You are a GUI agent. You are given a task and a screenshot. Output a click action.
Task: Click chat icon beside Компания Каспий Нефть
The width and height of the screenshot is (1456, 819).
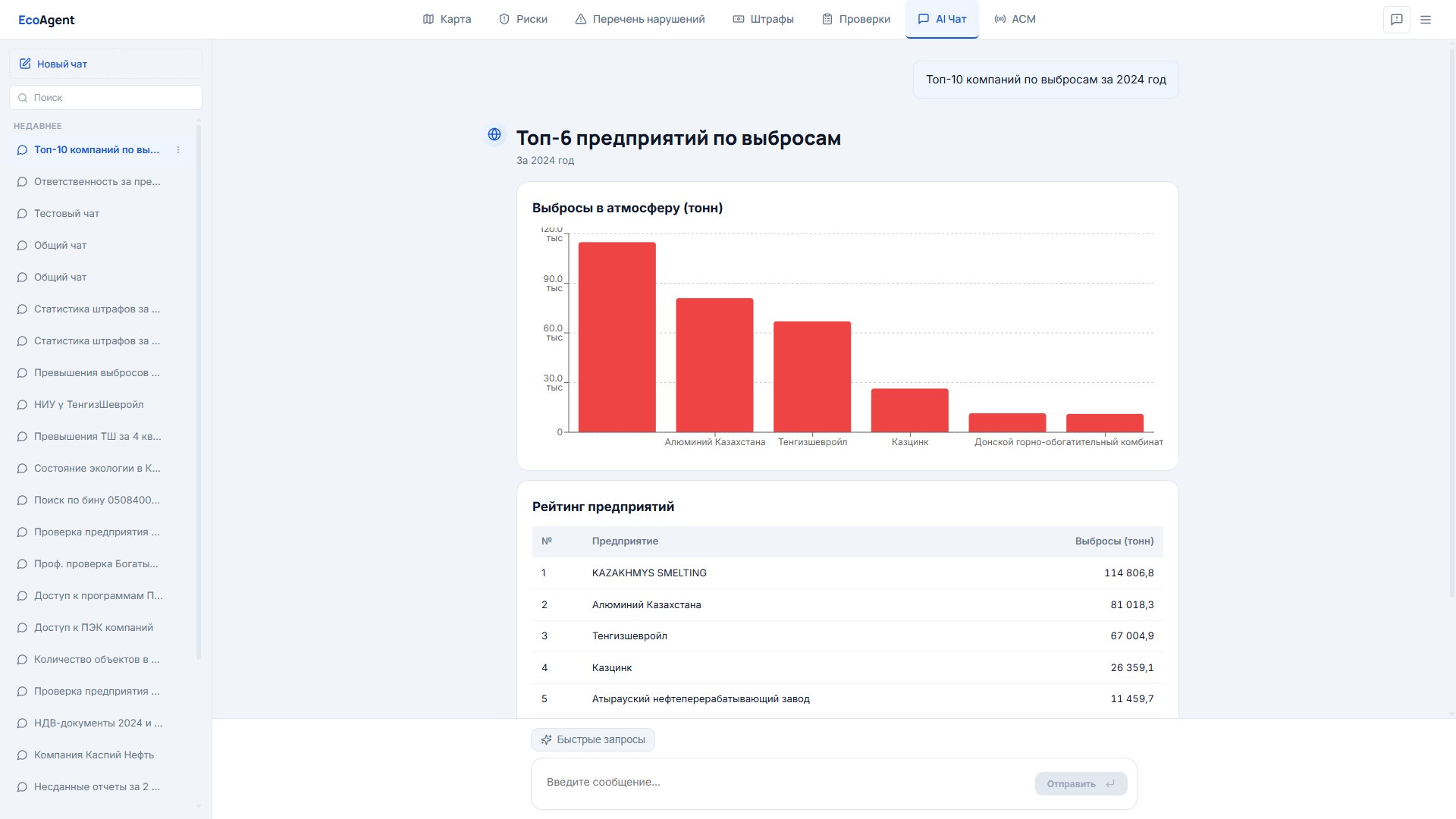click(22, 755)
